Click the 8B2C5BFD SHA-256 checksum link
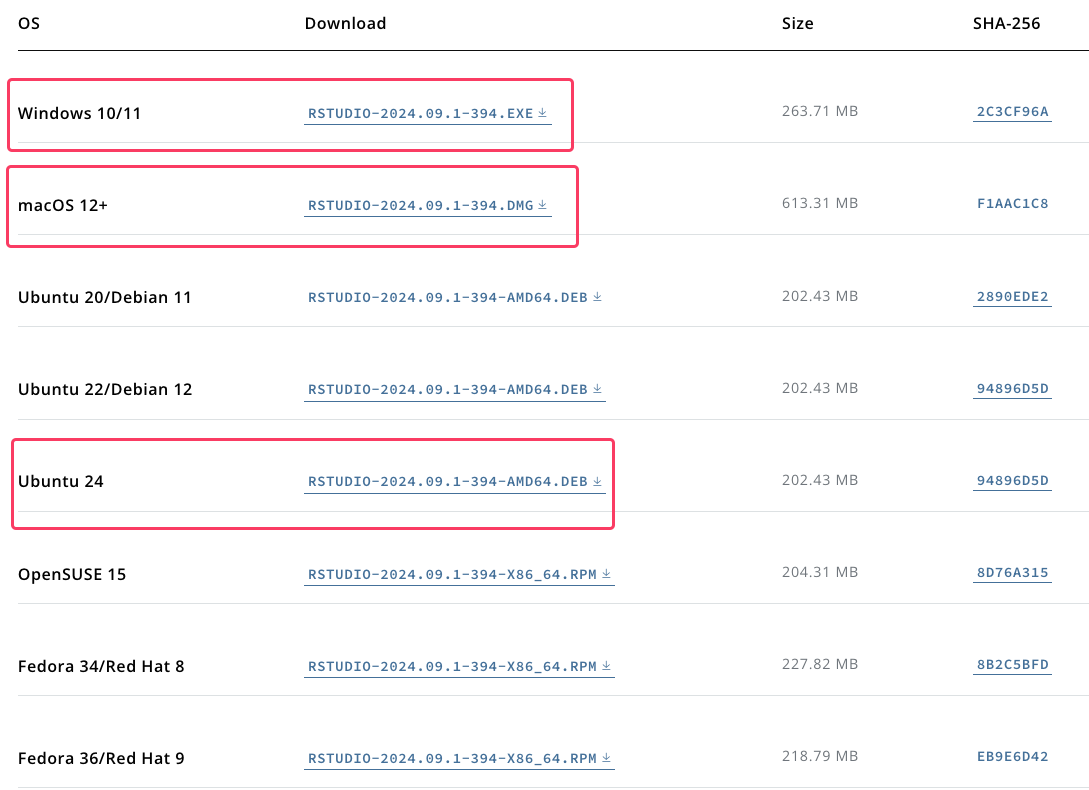The image size is (1089, 790). coord(1012,666)
